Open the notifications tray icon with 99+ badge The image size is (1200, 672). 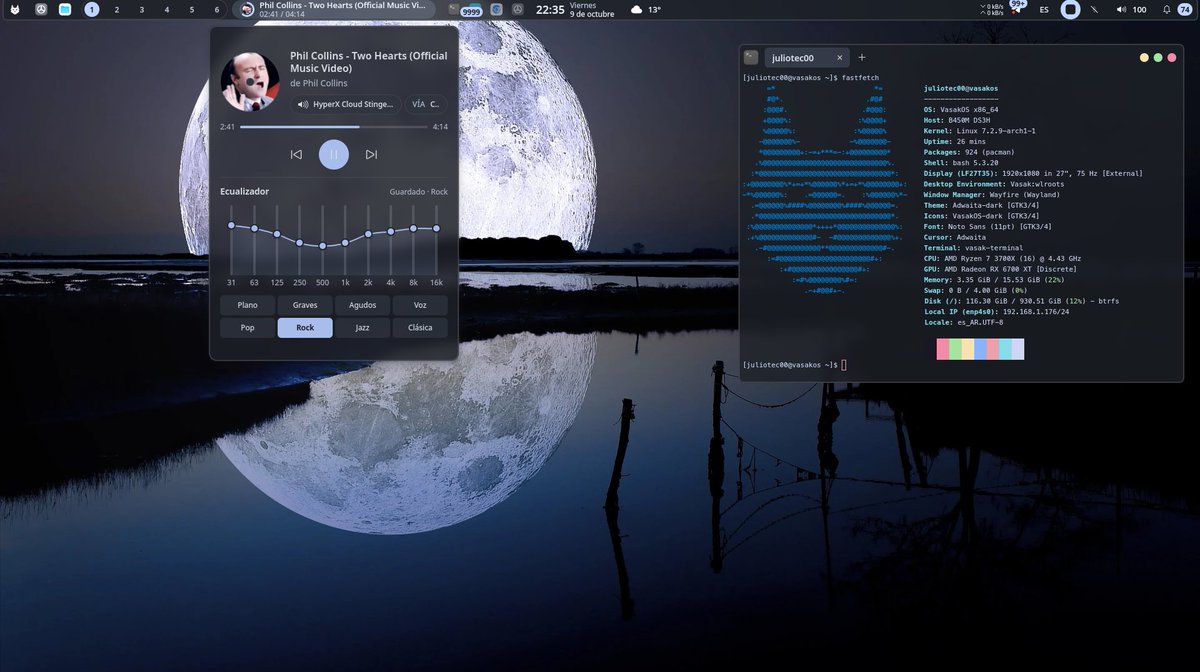(1018, 8)
